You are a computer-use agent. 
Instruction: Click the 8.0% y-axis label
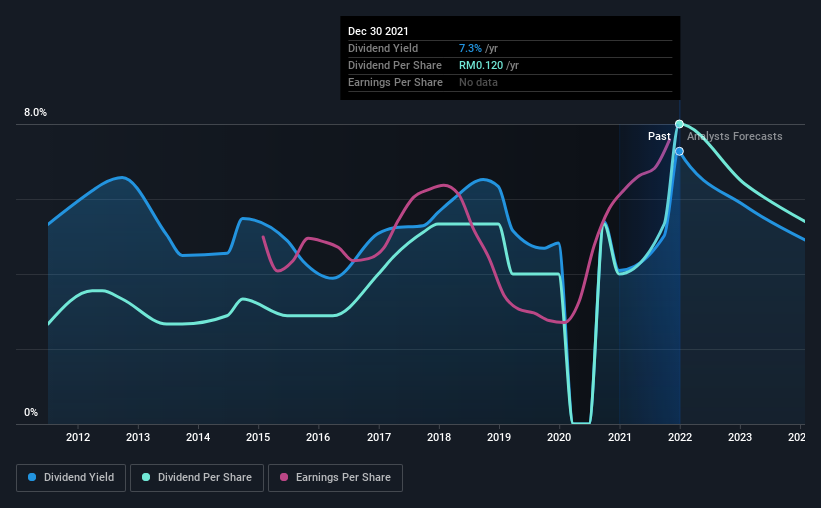click(x=35, y=113)
